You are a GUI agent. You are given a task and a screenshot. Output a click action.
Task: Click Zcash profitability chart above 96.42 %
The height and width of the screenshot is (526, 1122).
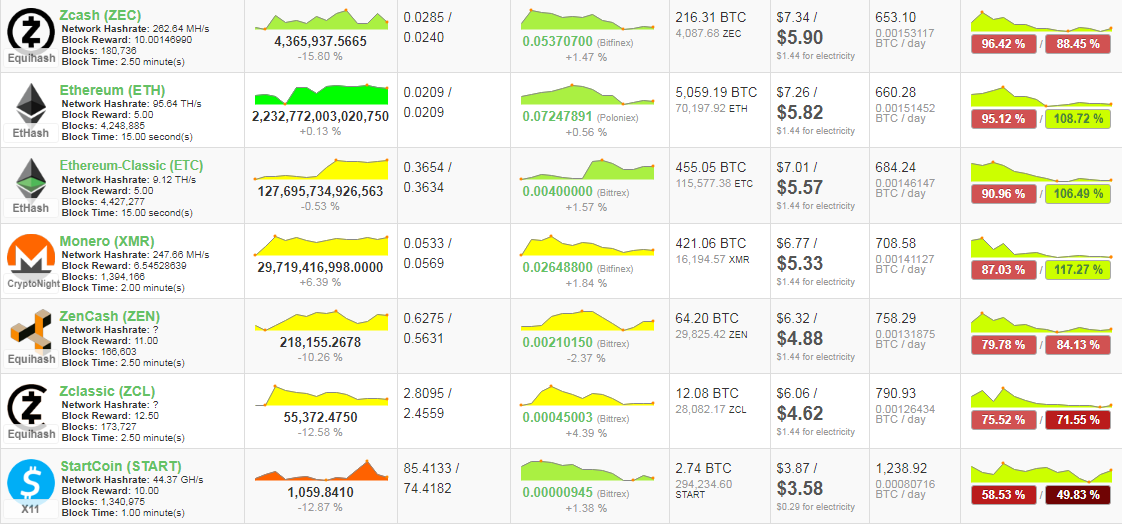tap(1041, 21)
